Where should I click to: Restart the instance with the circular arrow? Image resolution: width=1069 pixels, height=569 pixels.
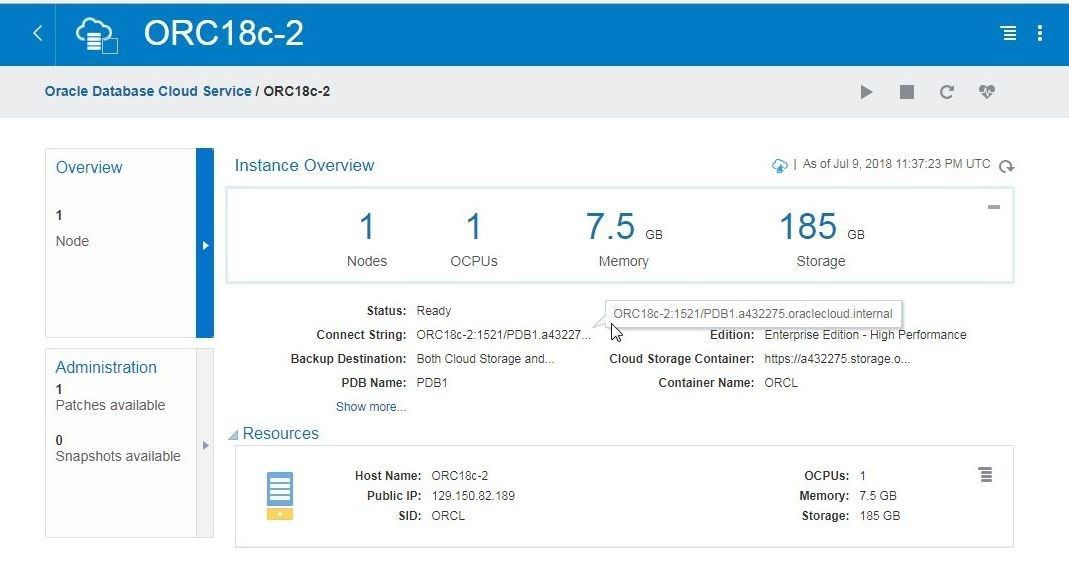coord(946,92)
